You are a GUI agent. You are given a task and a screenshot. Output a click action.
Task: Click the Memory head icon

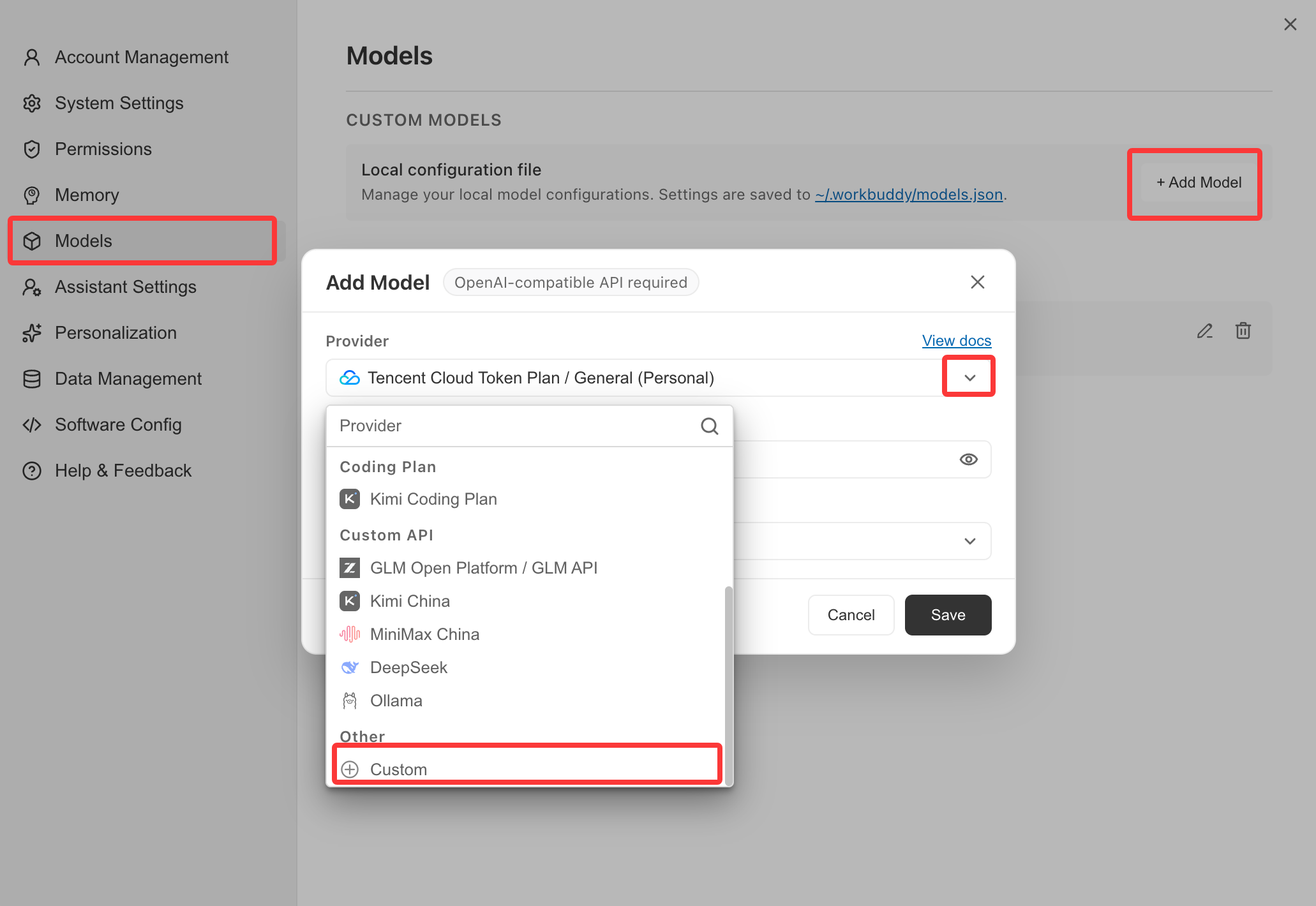(32, 195)
